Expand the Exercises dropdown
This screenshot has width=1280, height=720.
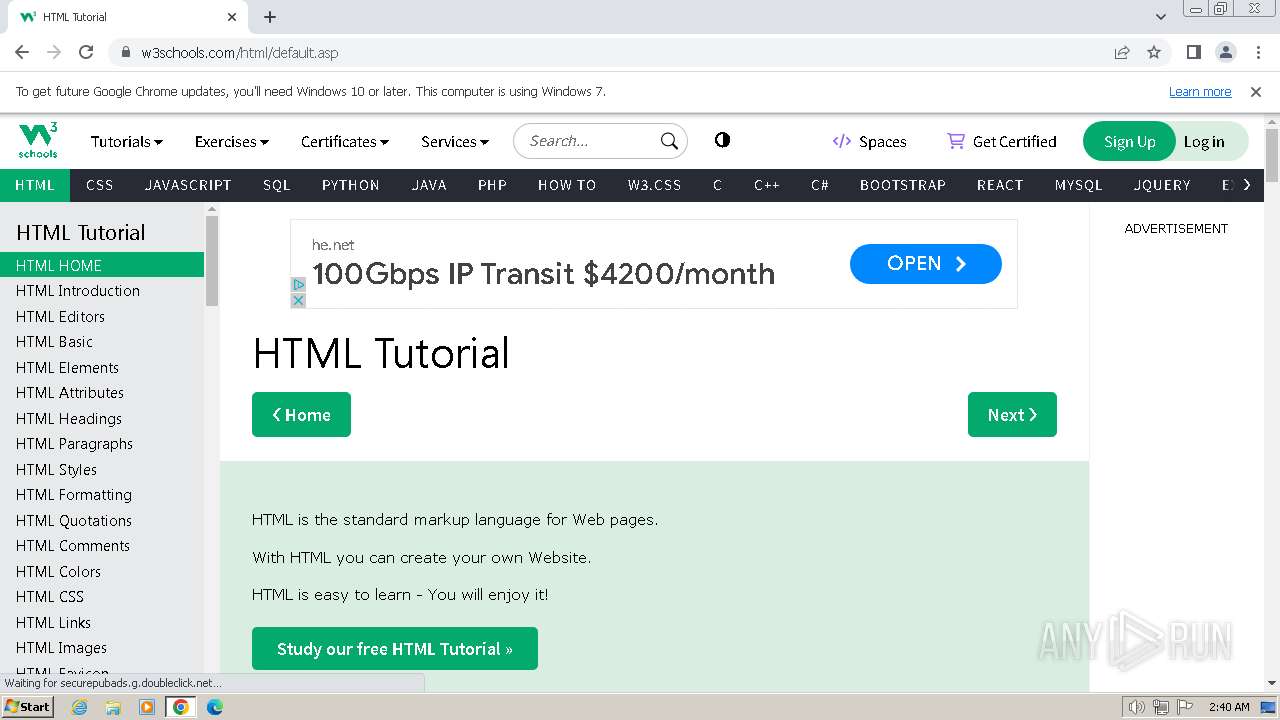pyautogui.click(x=232, y=142)
